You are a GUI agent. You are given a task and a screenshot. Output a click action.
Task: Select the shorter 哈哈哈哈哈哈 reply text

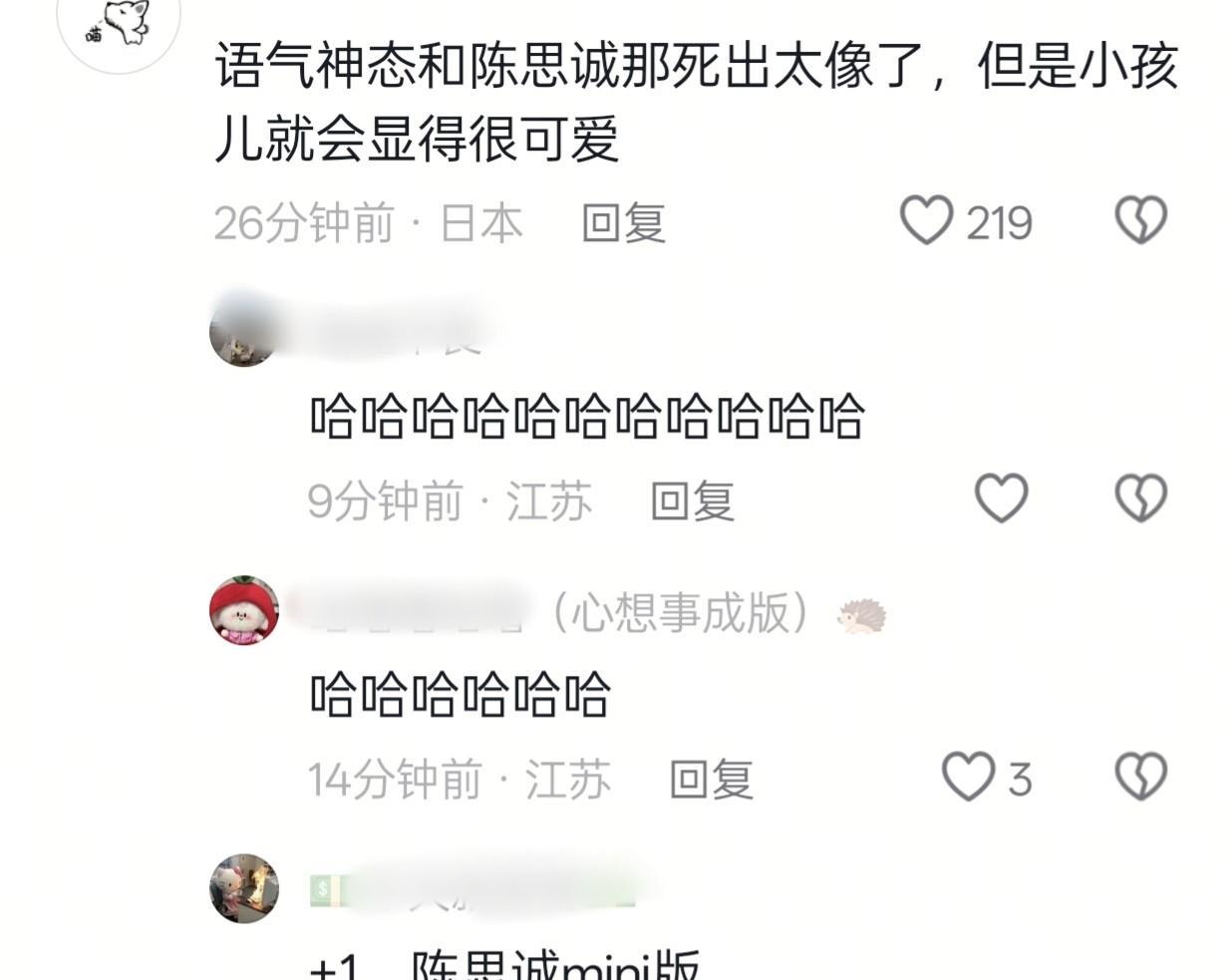(460, 695)
